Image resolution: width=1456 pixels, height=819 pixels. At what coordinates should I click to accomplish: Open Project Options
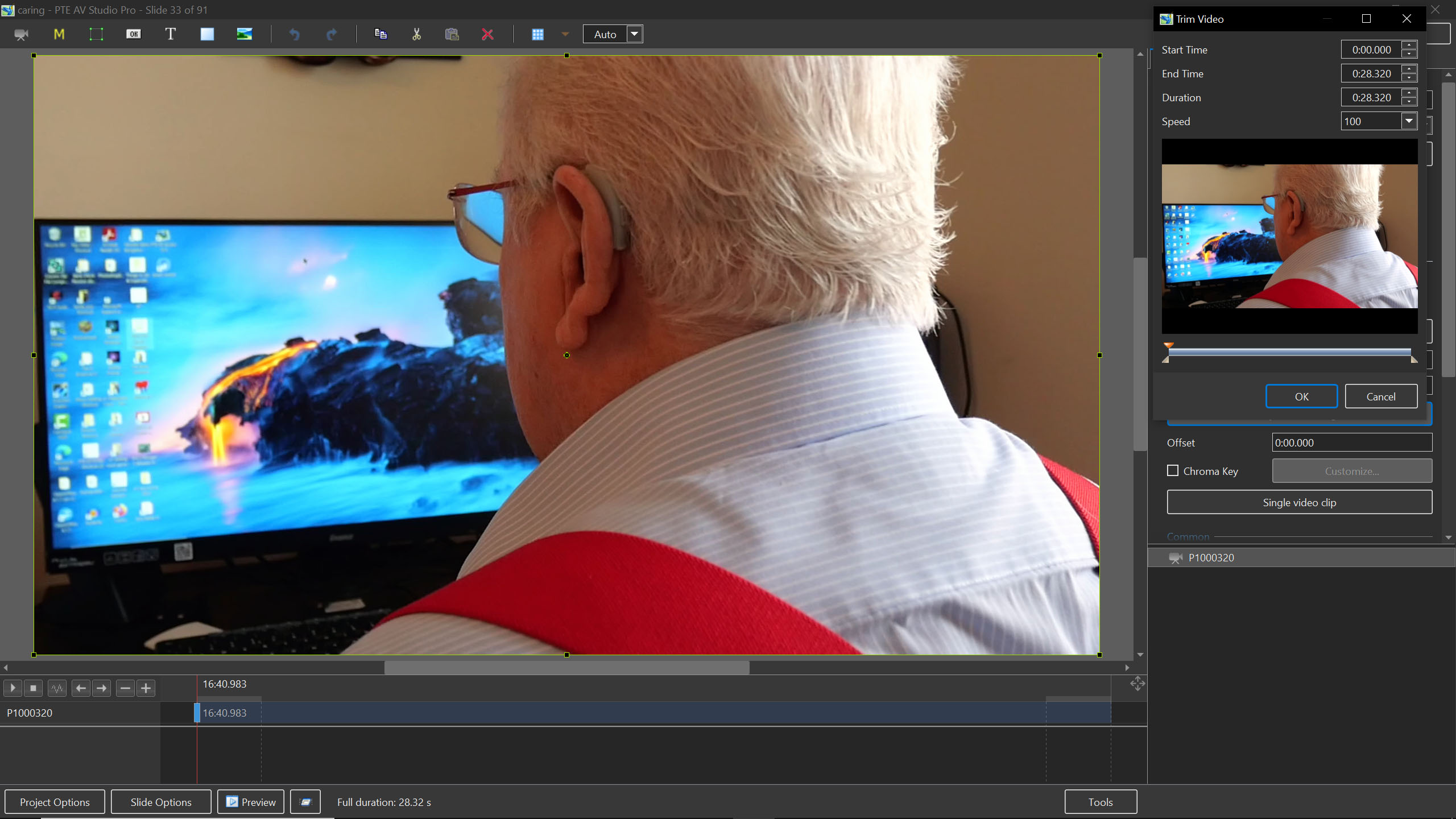pos(55,802)
